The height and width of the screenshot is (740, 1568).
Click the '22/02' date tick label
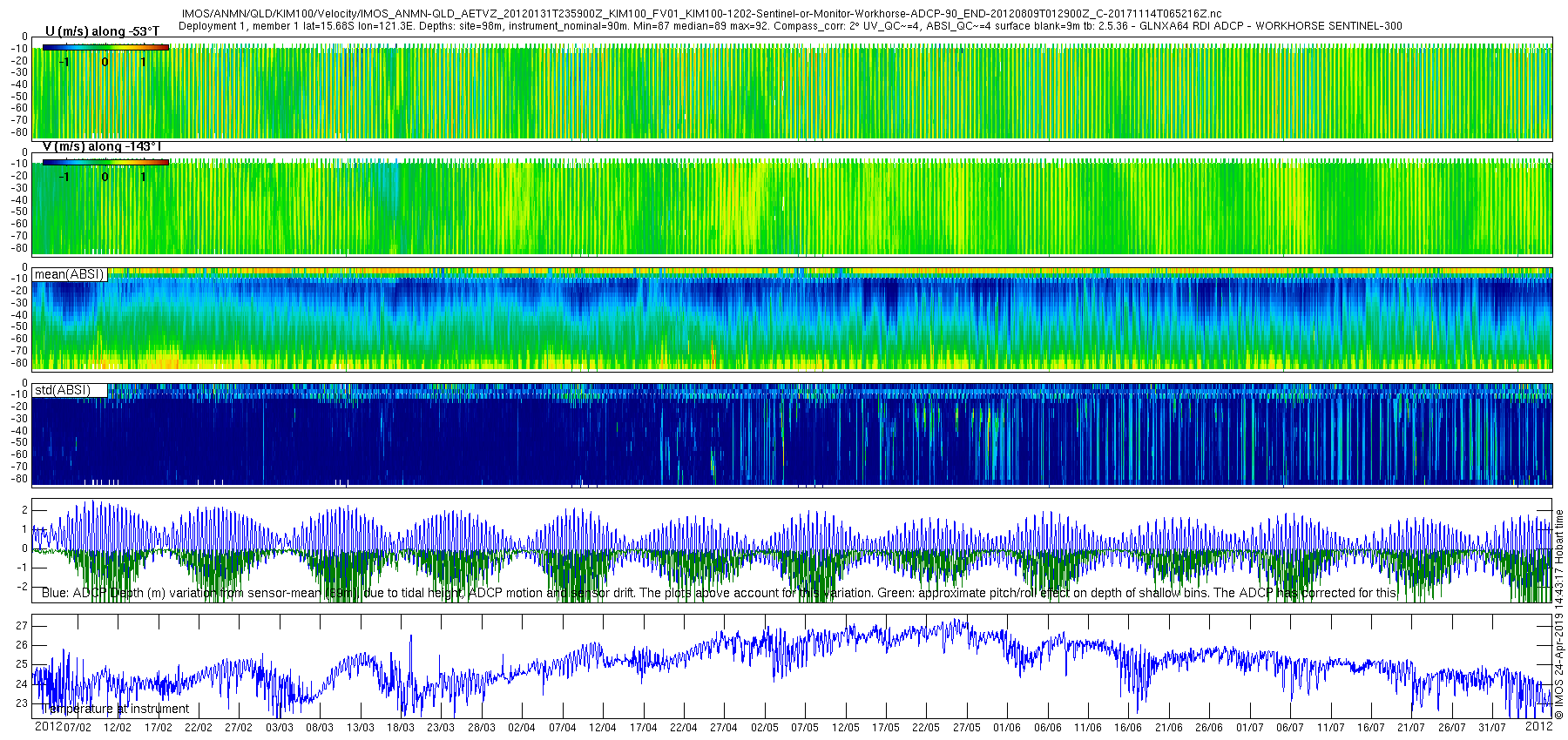199,727
